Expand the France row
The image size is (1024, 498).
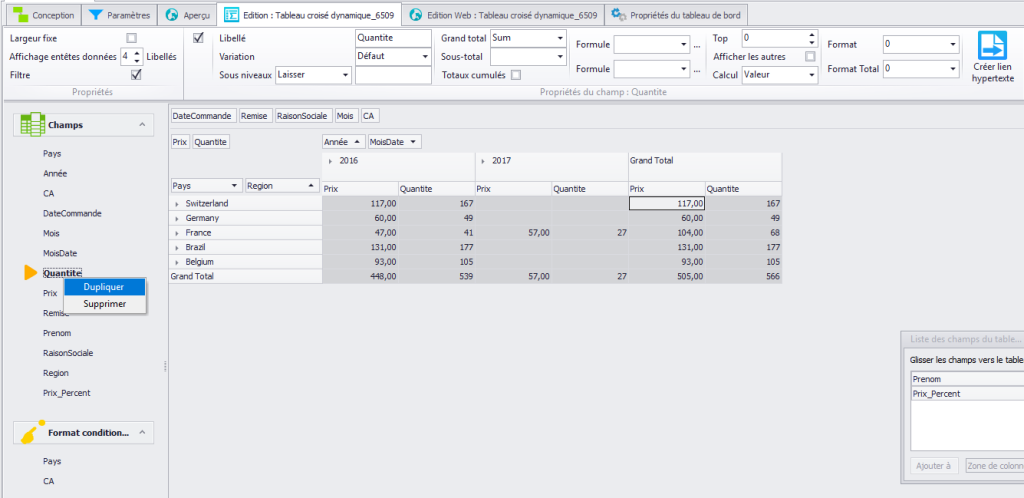[177, 233]
